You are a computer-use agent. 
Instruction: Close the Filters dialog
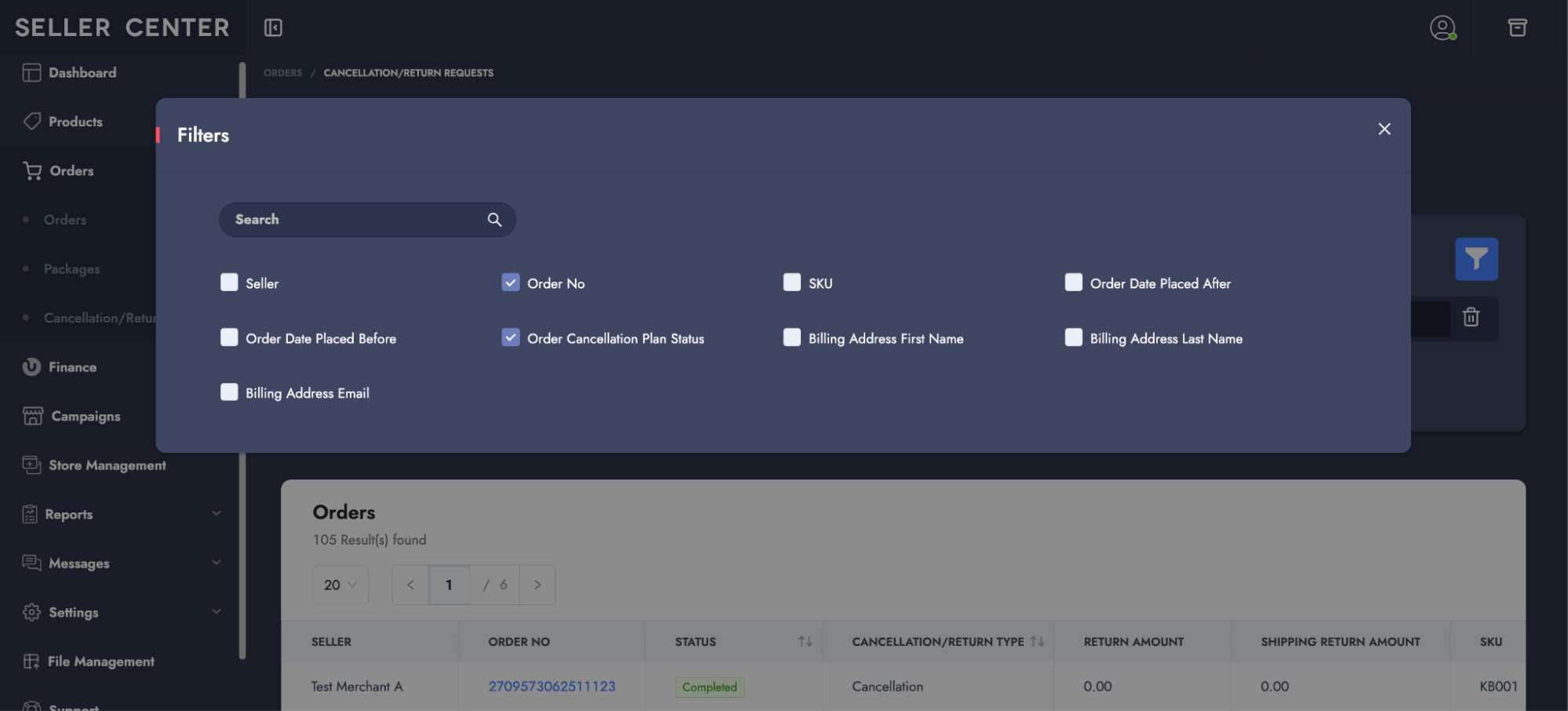tap(1384, 129)
